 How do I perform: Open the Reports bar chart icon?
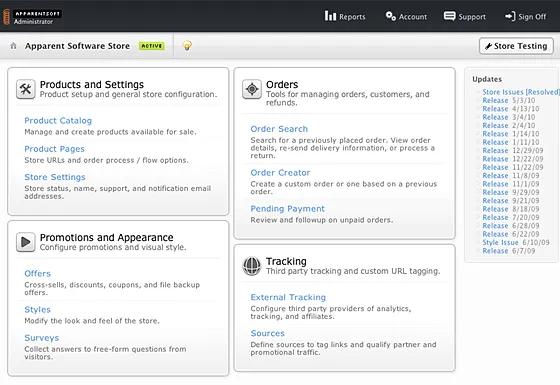click(330, 16)
